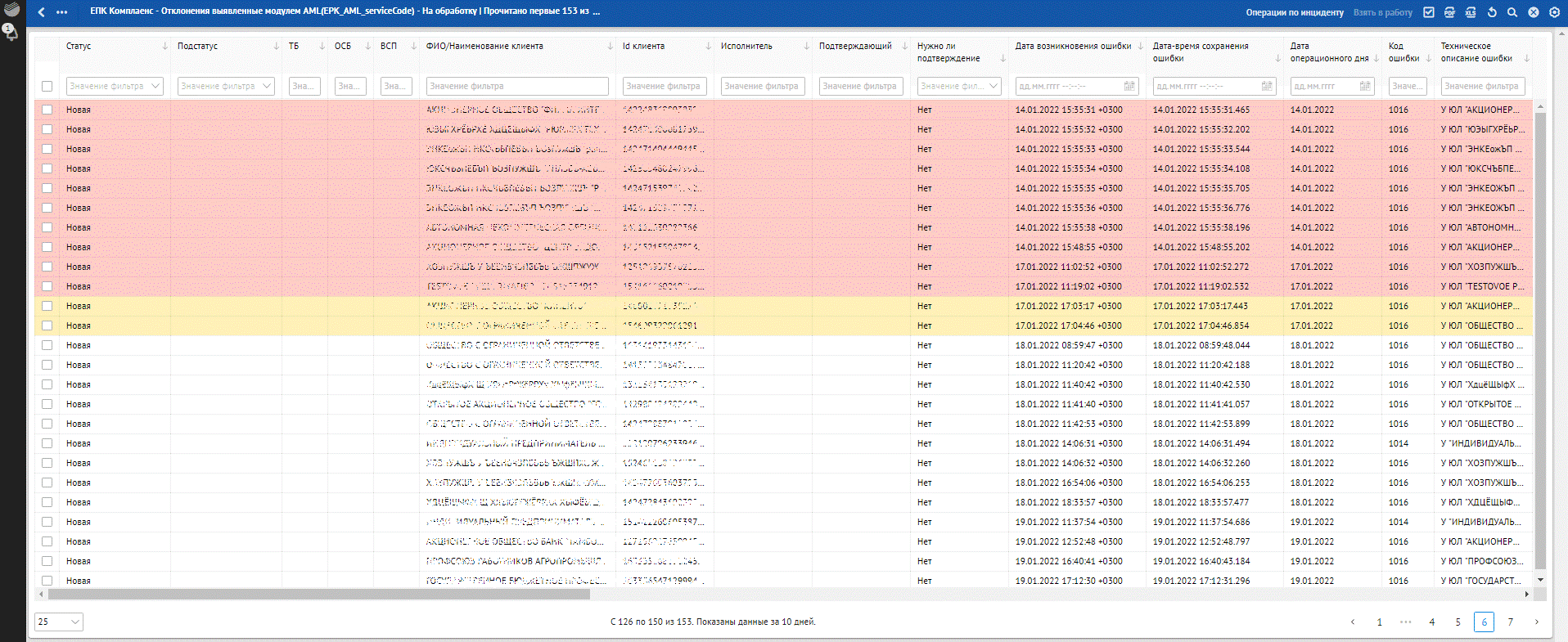Open the Операции по инциденту menu
Image resolution: width=1568 pixels, height=642 pixels.
(x=1294, y=12)
